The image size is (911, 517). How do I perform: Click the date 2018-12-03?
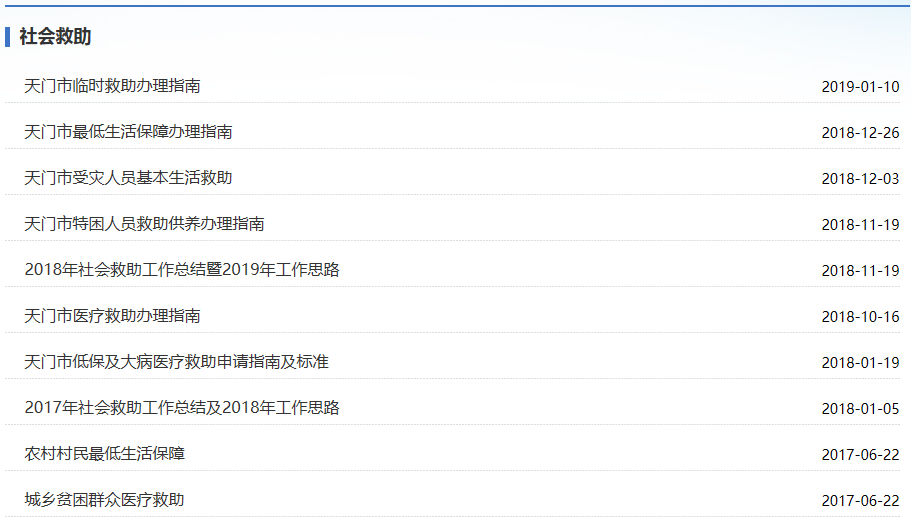860,179
